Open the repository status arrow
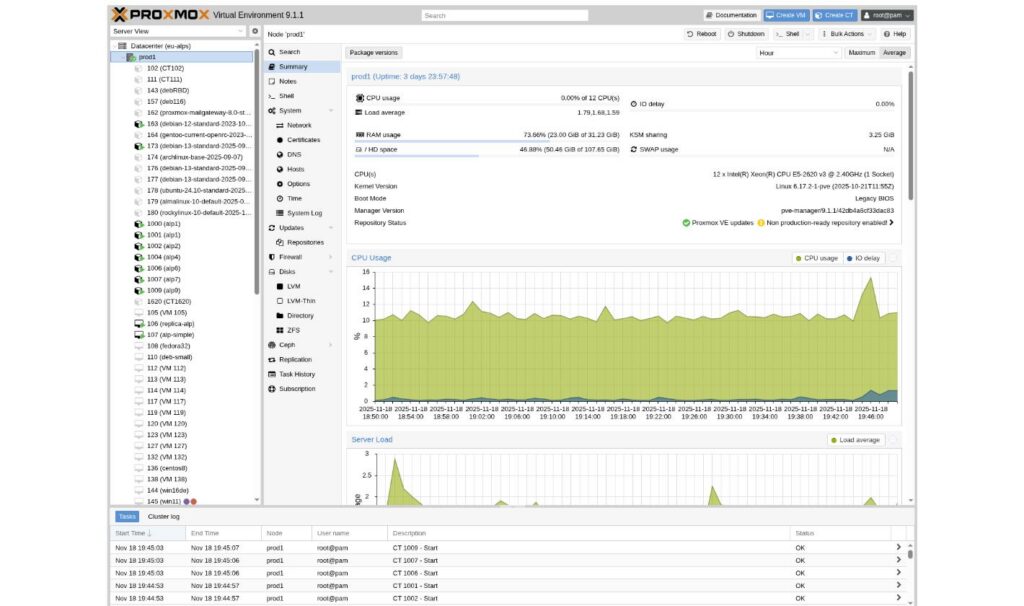This screenshot has width=1024, height=606. [x=891, y=223]
